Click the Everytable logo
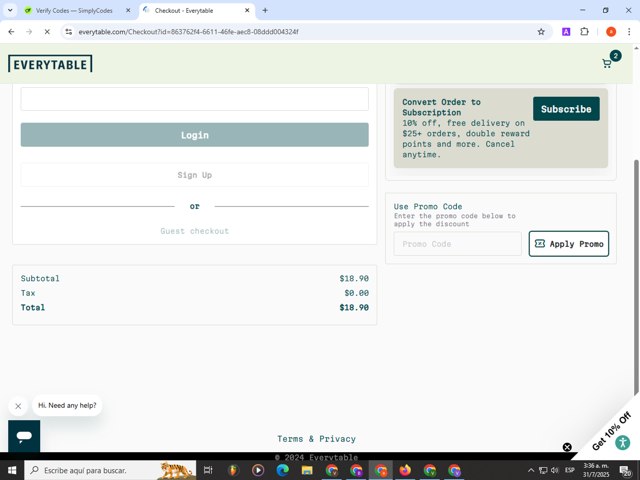640x480 pixels. 50,64
